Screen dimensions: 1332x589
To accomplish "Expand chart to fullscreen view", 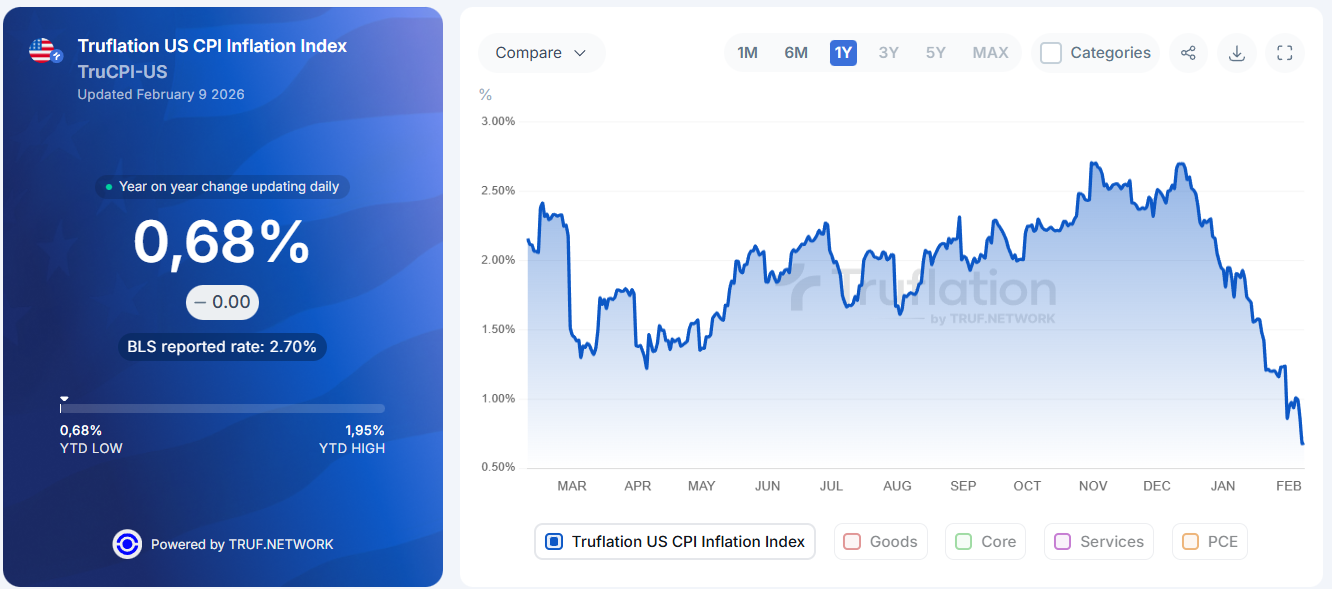I will tap(1285, 53).
